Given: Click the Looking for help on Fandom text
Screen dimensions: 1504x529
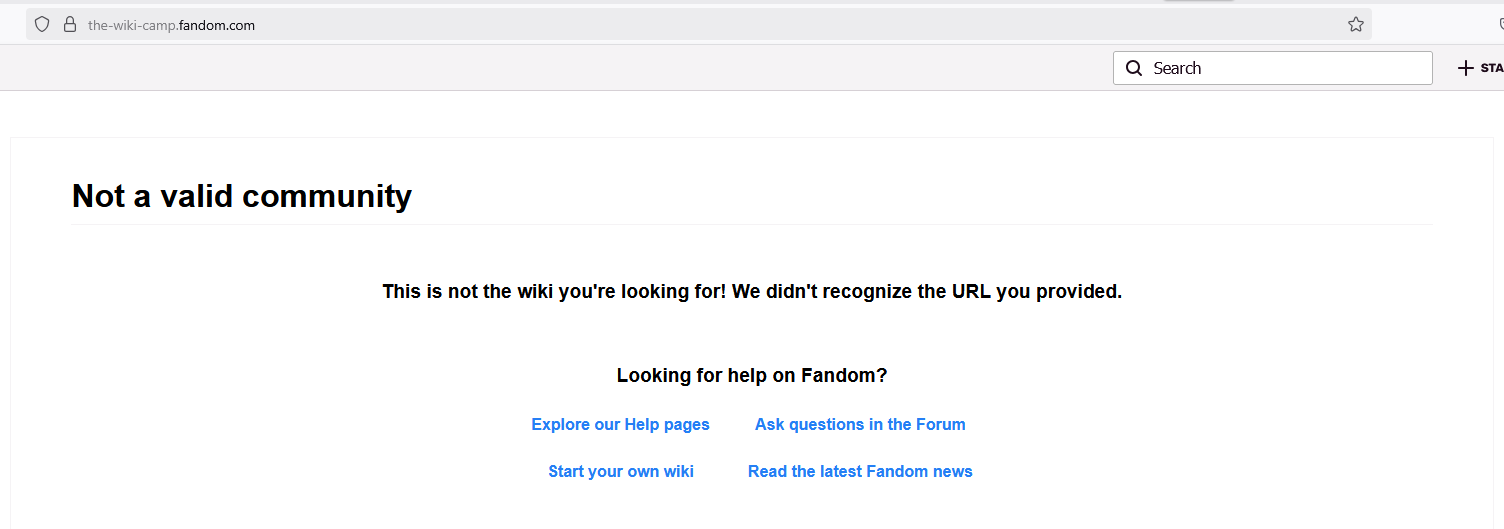Looking at the screenshot, I should coord(752,376).
